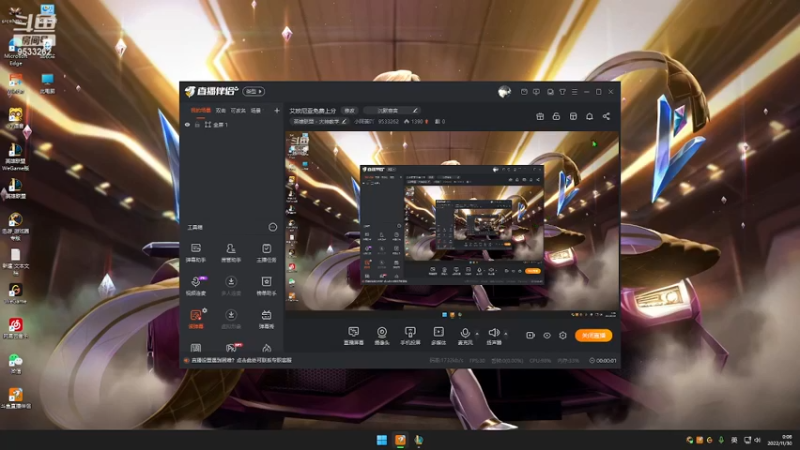The image size is (800, 450).
Task: Select the red NetEase music desktop icon
Action: (x=15, y=328)
